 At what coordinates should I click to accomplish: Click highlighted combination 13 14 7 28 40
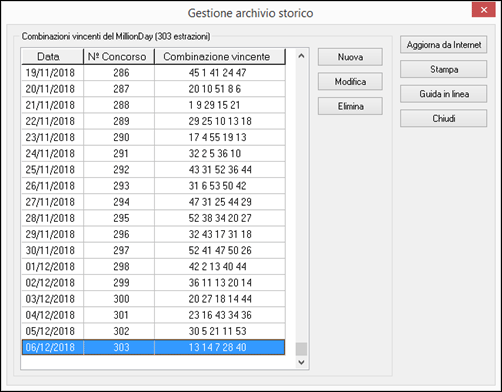point(217,347)
